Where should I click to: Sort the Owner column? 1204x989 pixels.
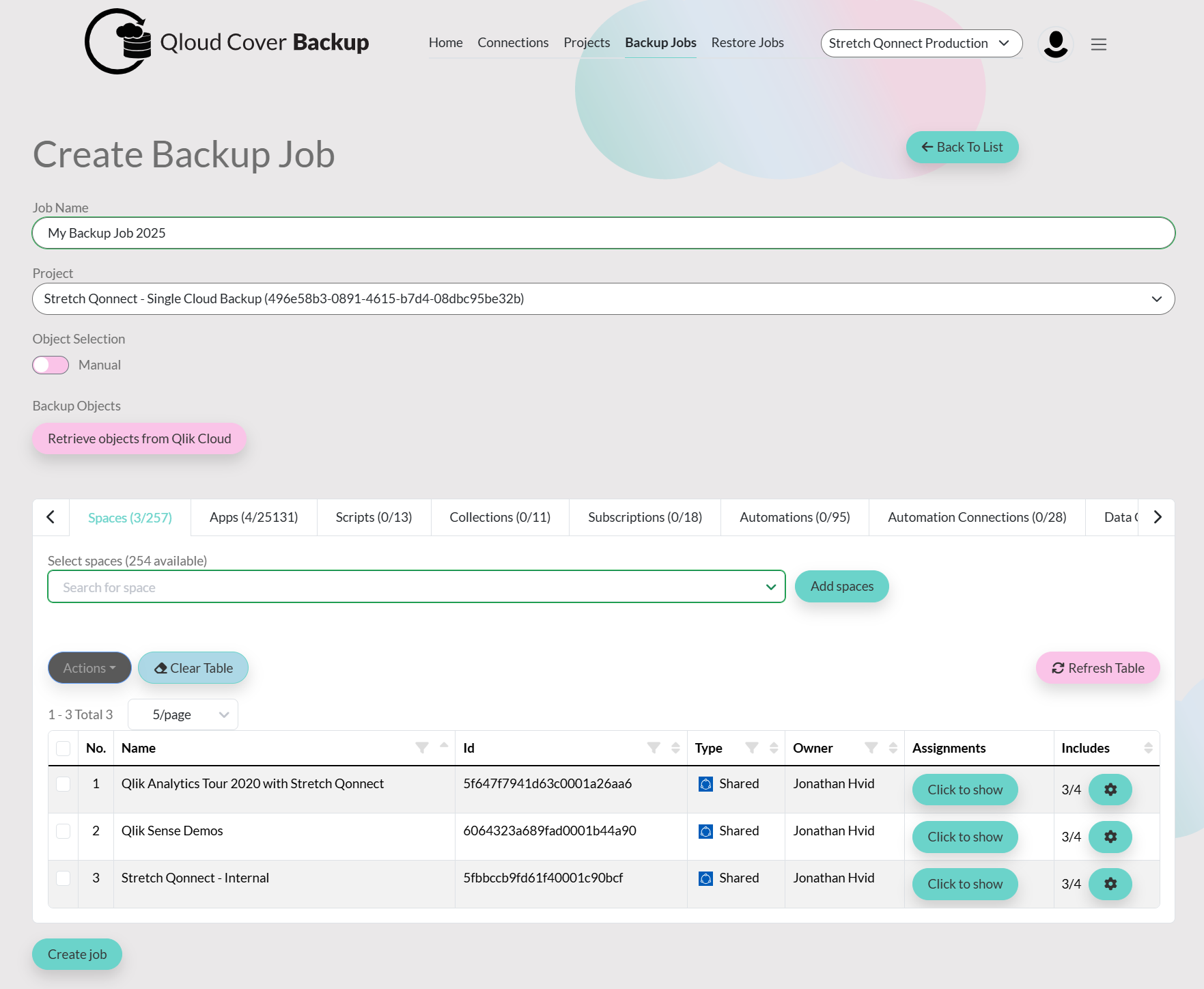point(893,748)
